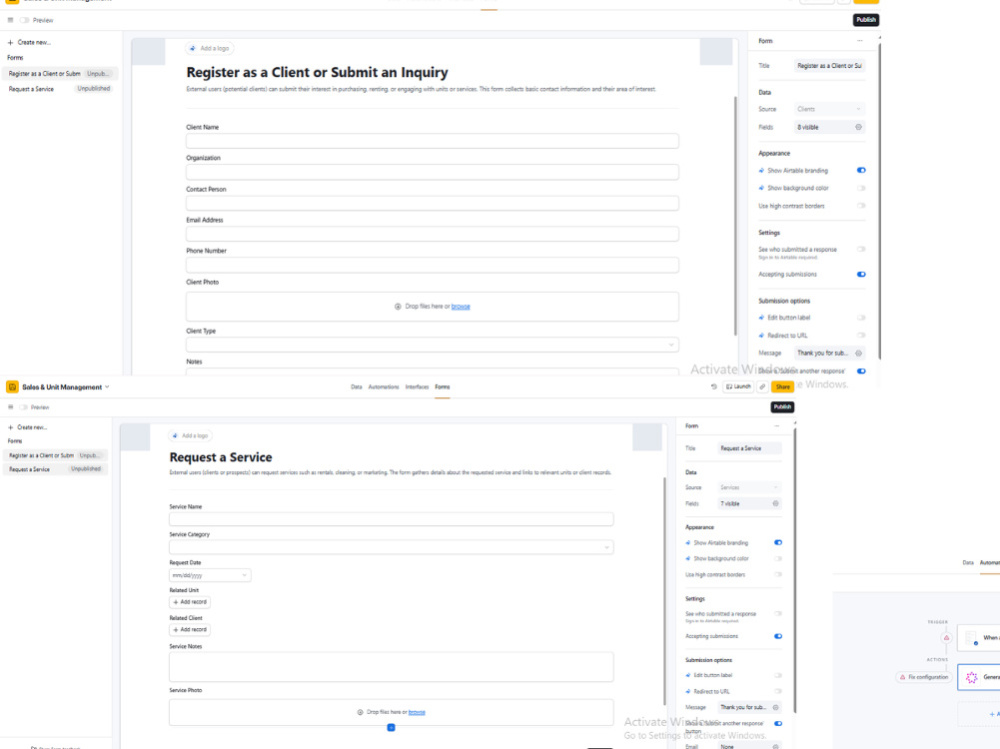Add a logo to the Request a Service form
The width and height of the screenshot is (1000, 749).
coord(191,436)
